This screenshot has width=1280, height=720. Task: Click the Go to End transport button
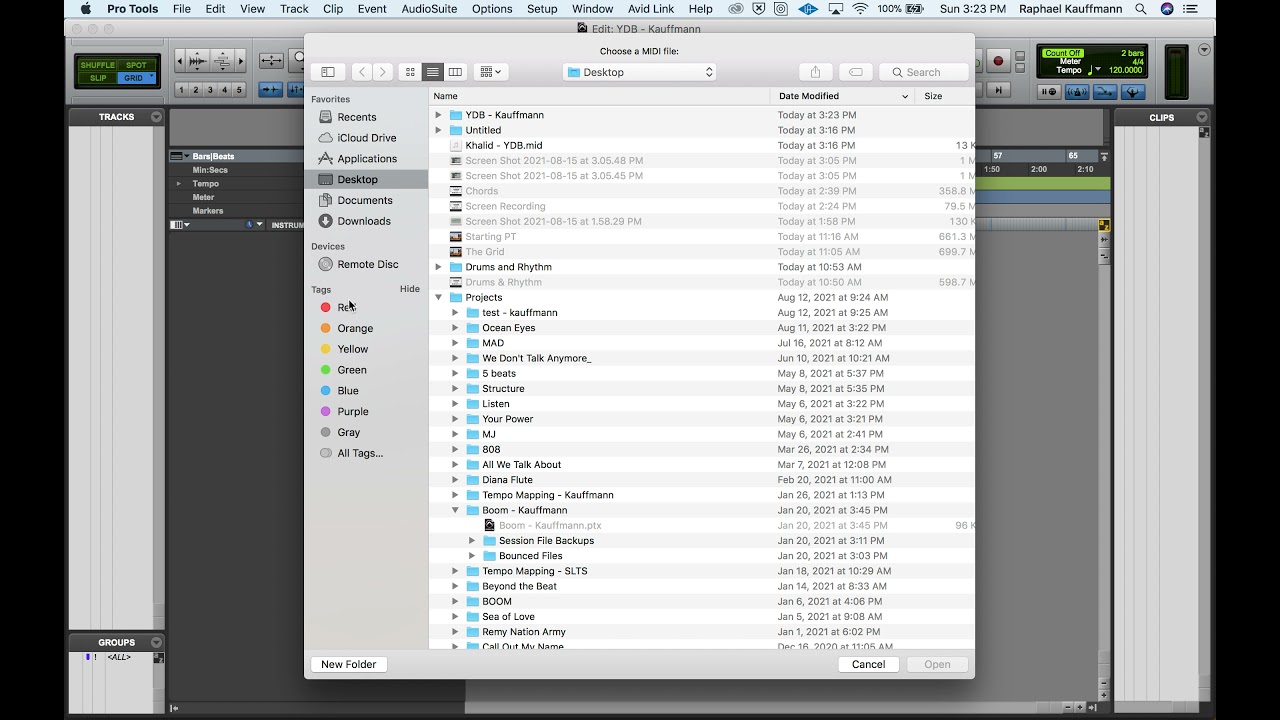click(998, 90)
